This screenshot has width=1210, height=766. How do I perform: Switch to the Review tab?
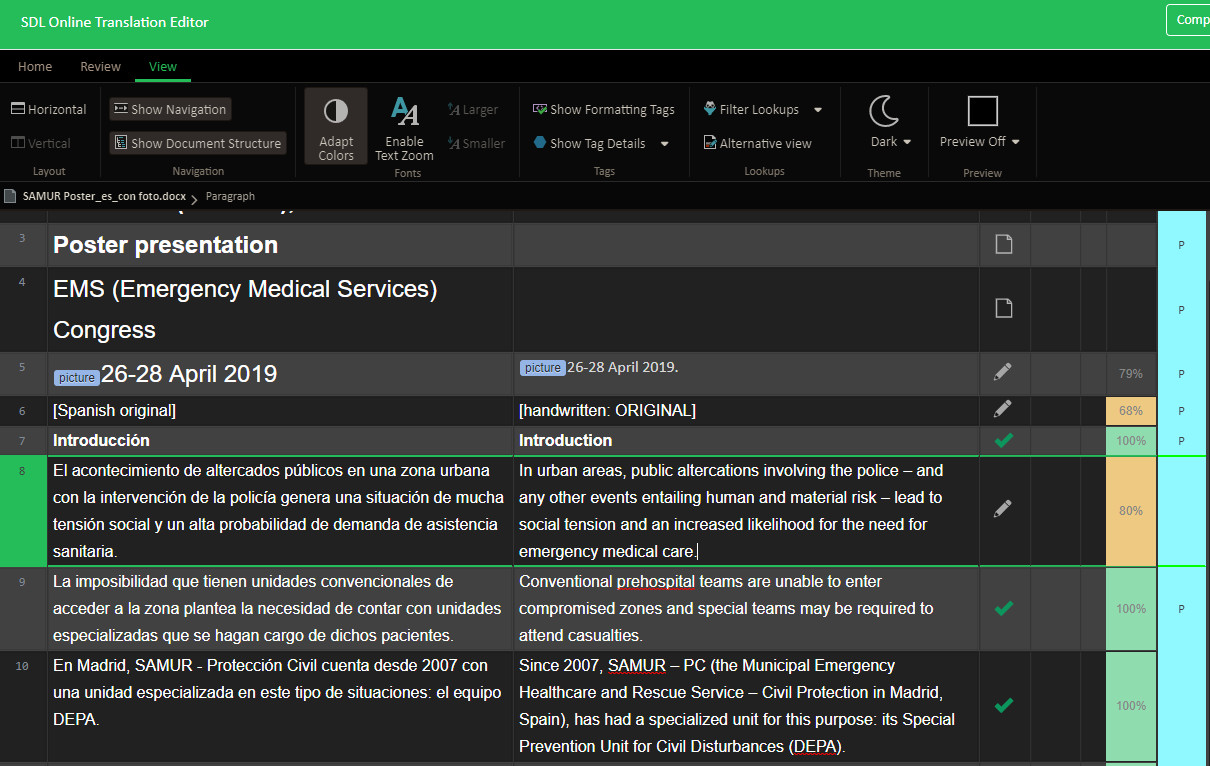click(x=100, y=66)
